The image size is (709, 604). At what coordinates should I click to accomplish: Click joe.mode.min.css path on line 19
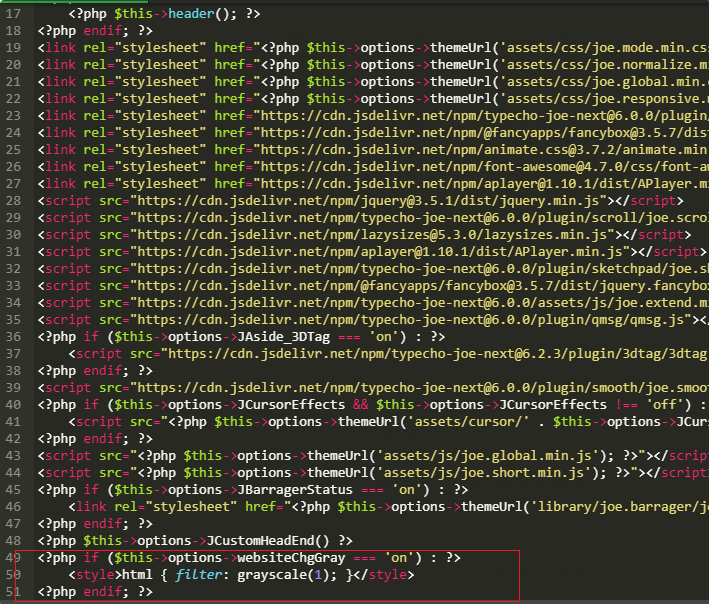(x=605, y=48)
